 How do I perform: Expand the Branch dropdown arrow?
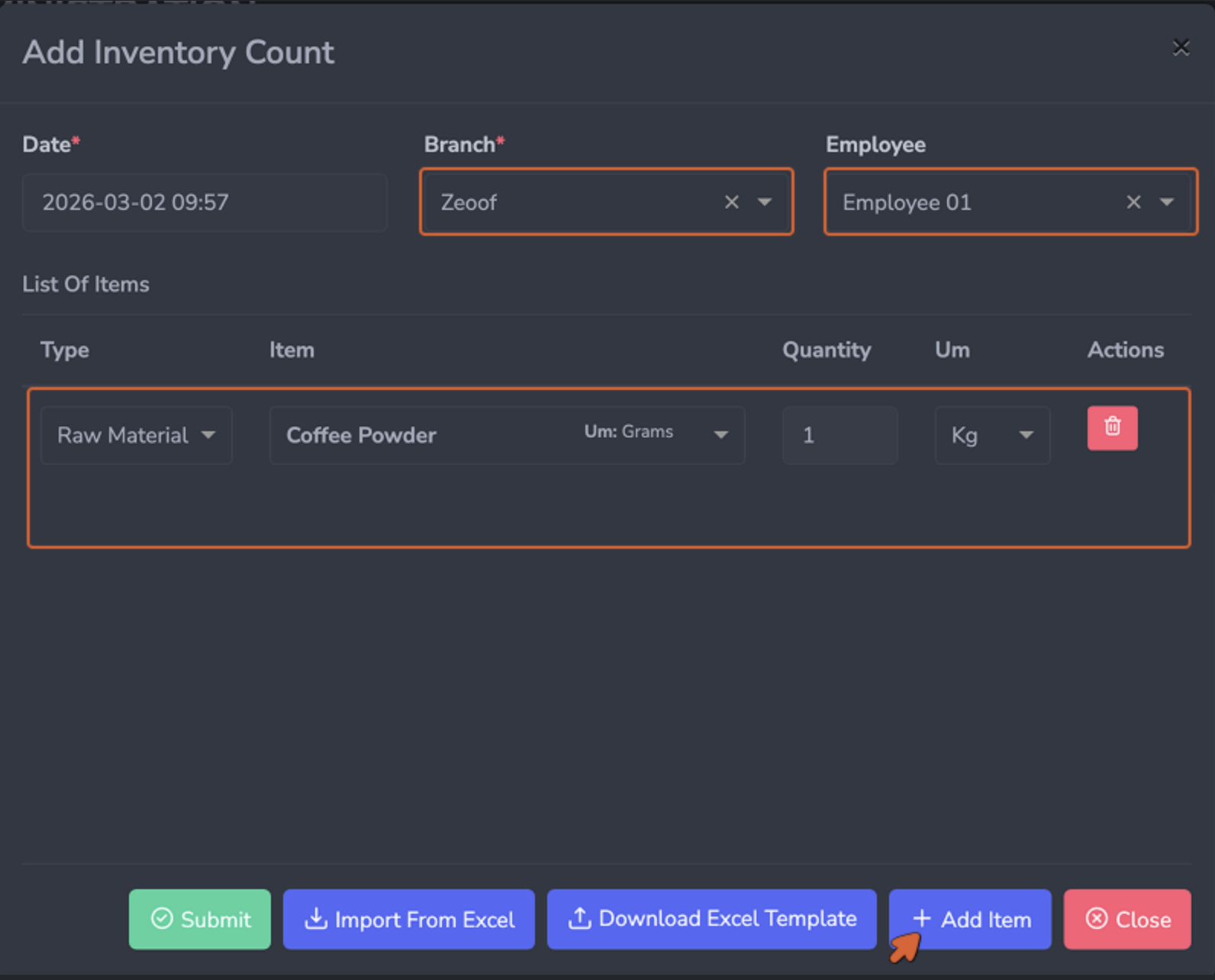pos(765,202)
